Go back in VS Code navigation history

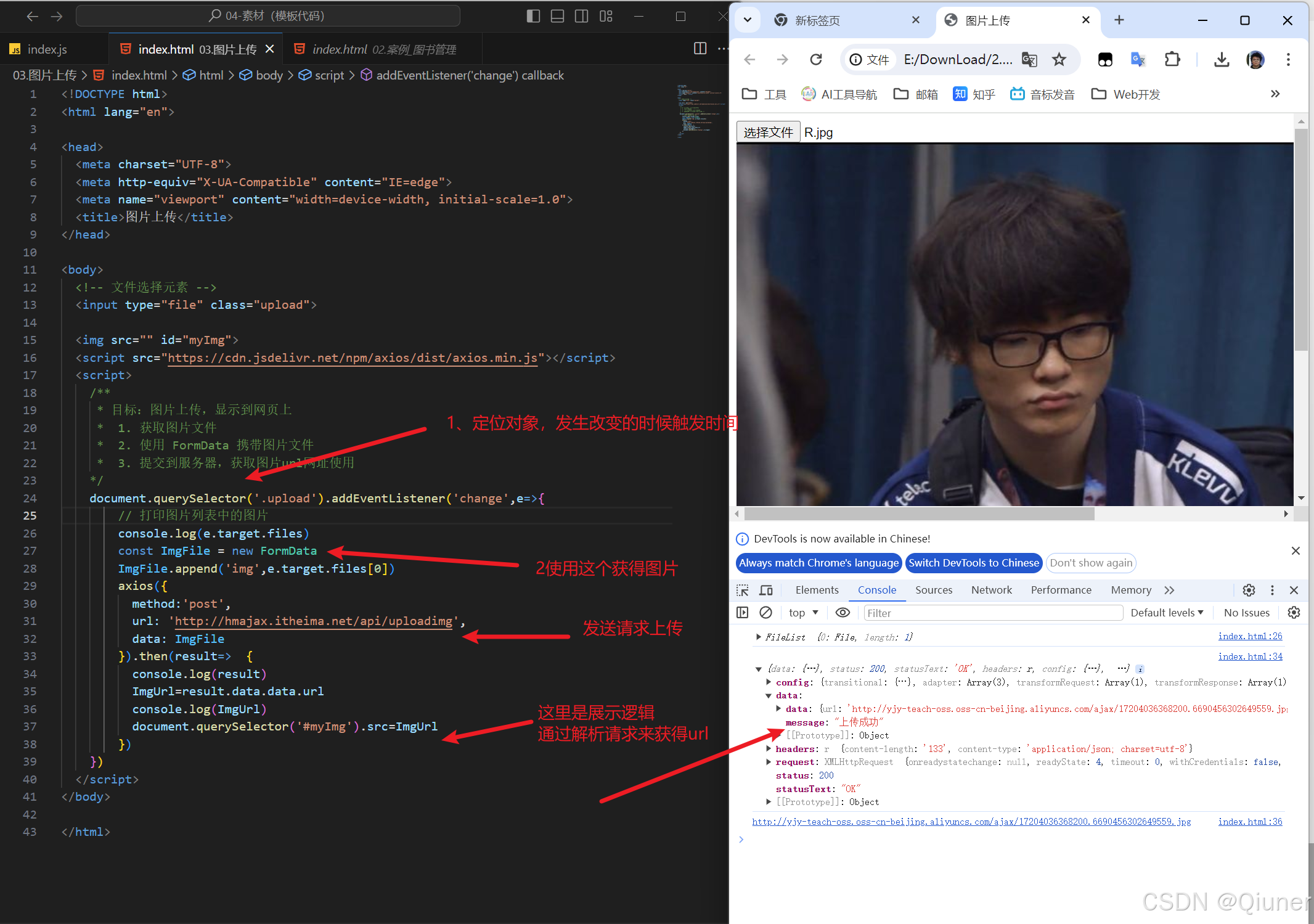33,17
